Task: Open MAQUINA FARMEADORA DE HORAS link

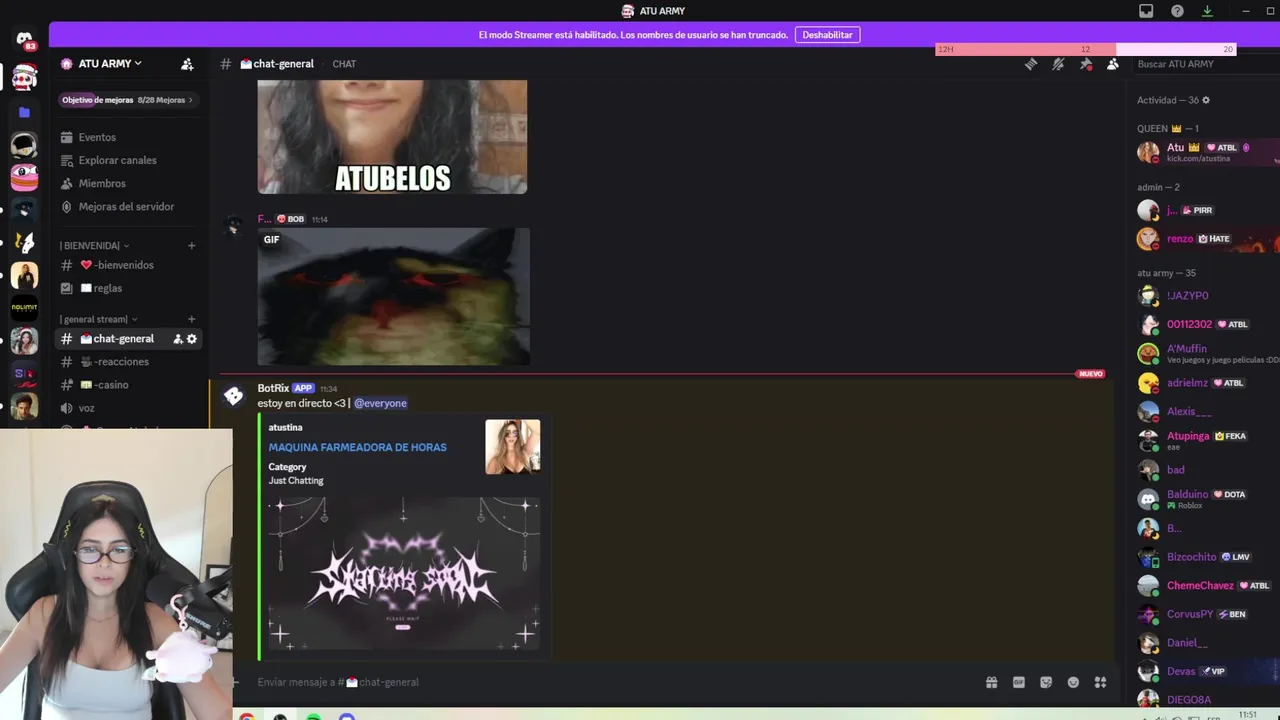Action: pyautogui.click(x=357, y=447)
